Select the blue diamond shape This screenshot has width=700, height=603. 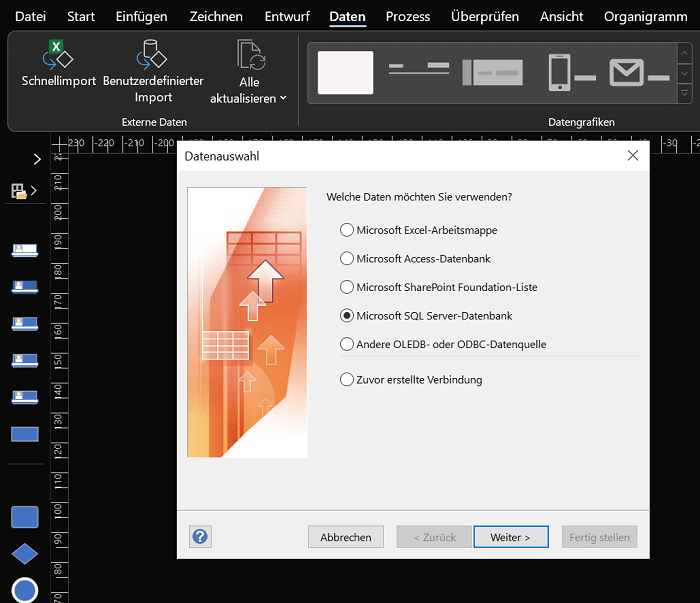pyautogui.click(x=25, y=554)
